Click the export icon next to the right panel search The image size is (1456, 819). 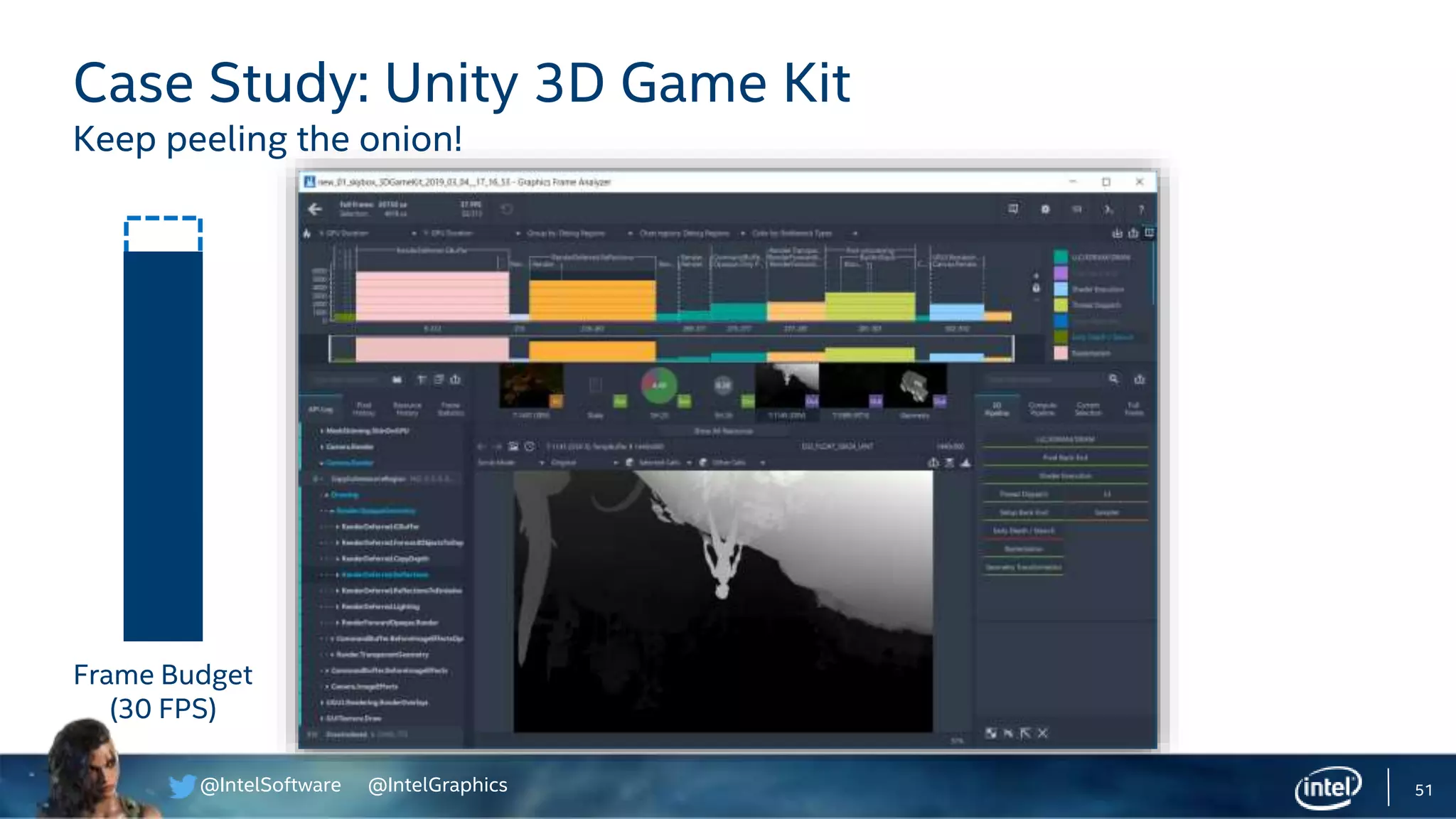point(1140,380)
